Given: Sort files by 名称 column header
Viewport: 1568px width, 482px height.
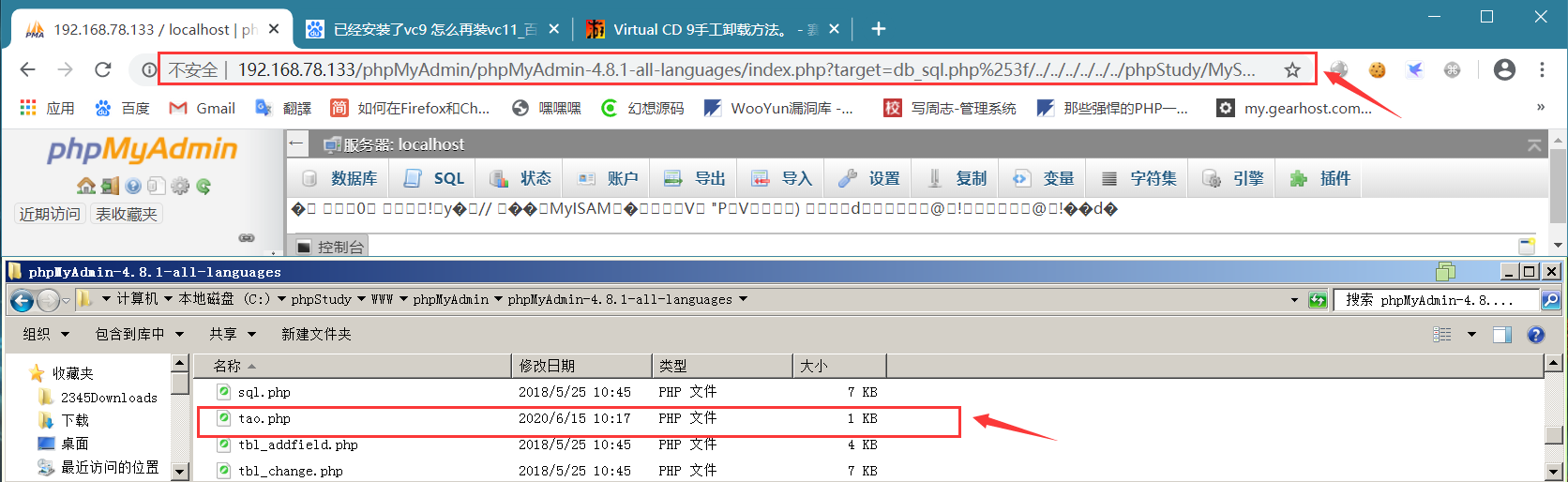Looking at the screenshot, I should coord(353,366).
